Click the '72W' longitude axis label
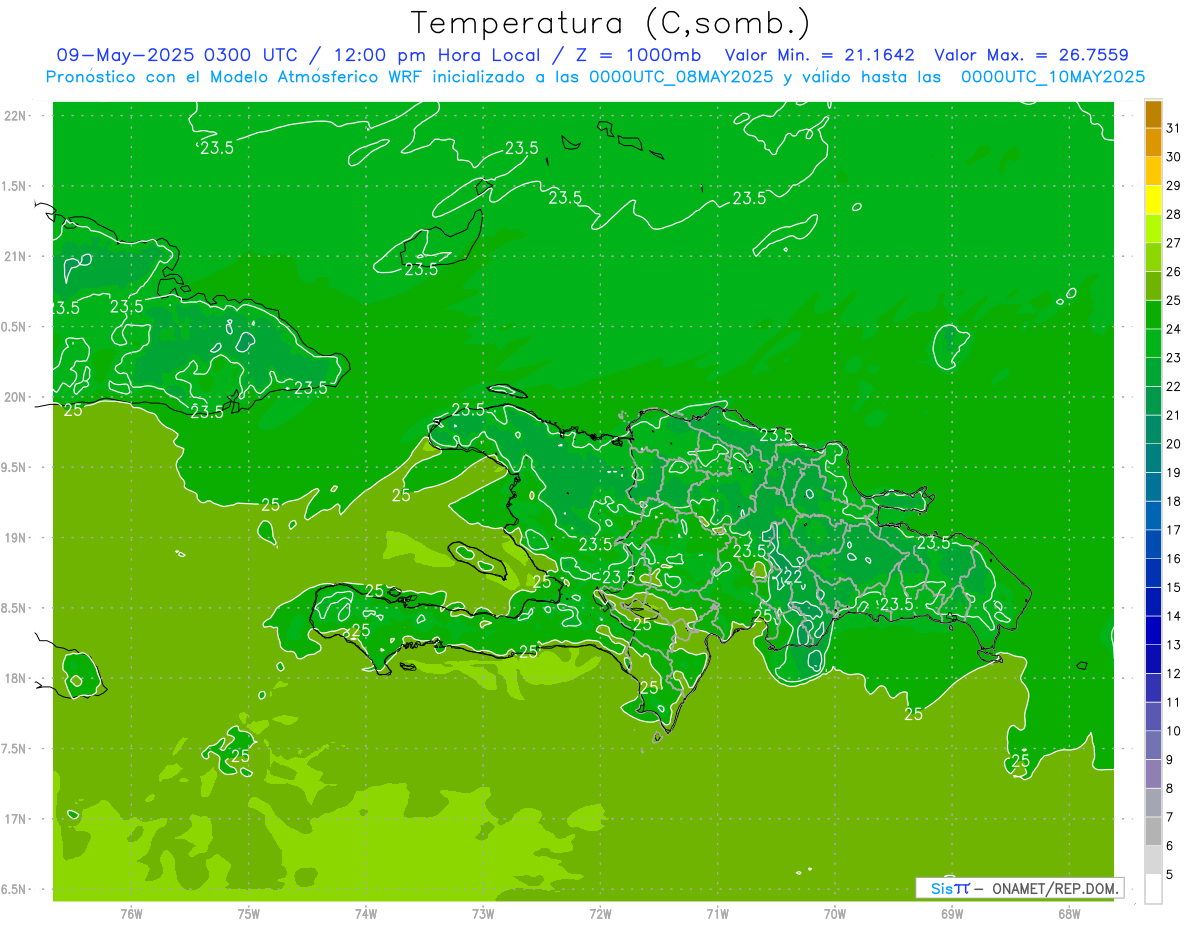 [x=600, y=914]
